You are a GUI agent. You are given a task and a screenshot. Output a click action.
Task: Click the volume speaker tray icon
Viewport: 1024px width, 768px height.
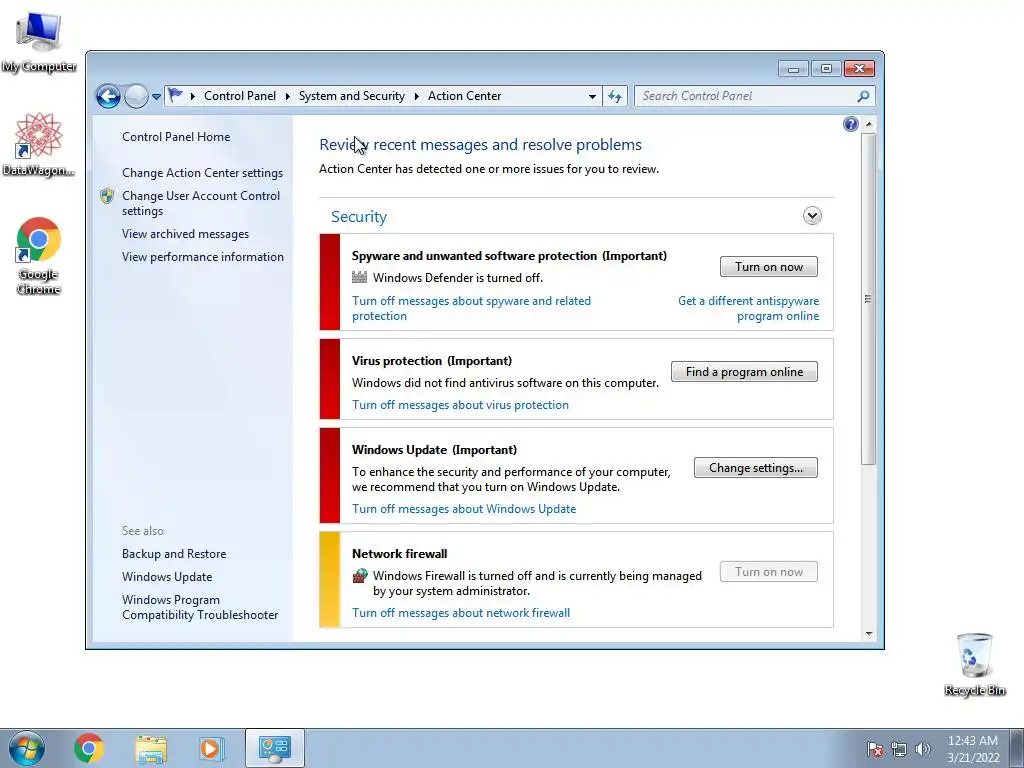click(x=922, y=749)
